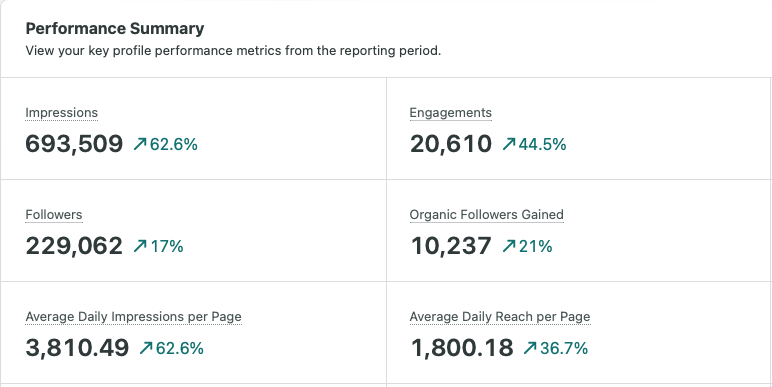Click the Average Daily Impressions per Page label
The height and width of the screenshot is (387, 772).
coord(133,317)
